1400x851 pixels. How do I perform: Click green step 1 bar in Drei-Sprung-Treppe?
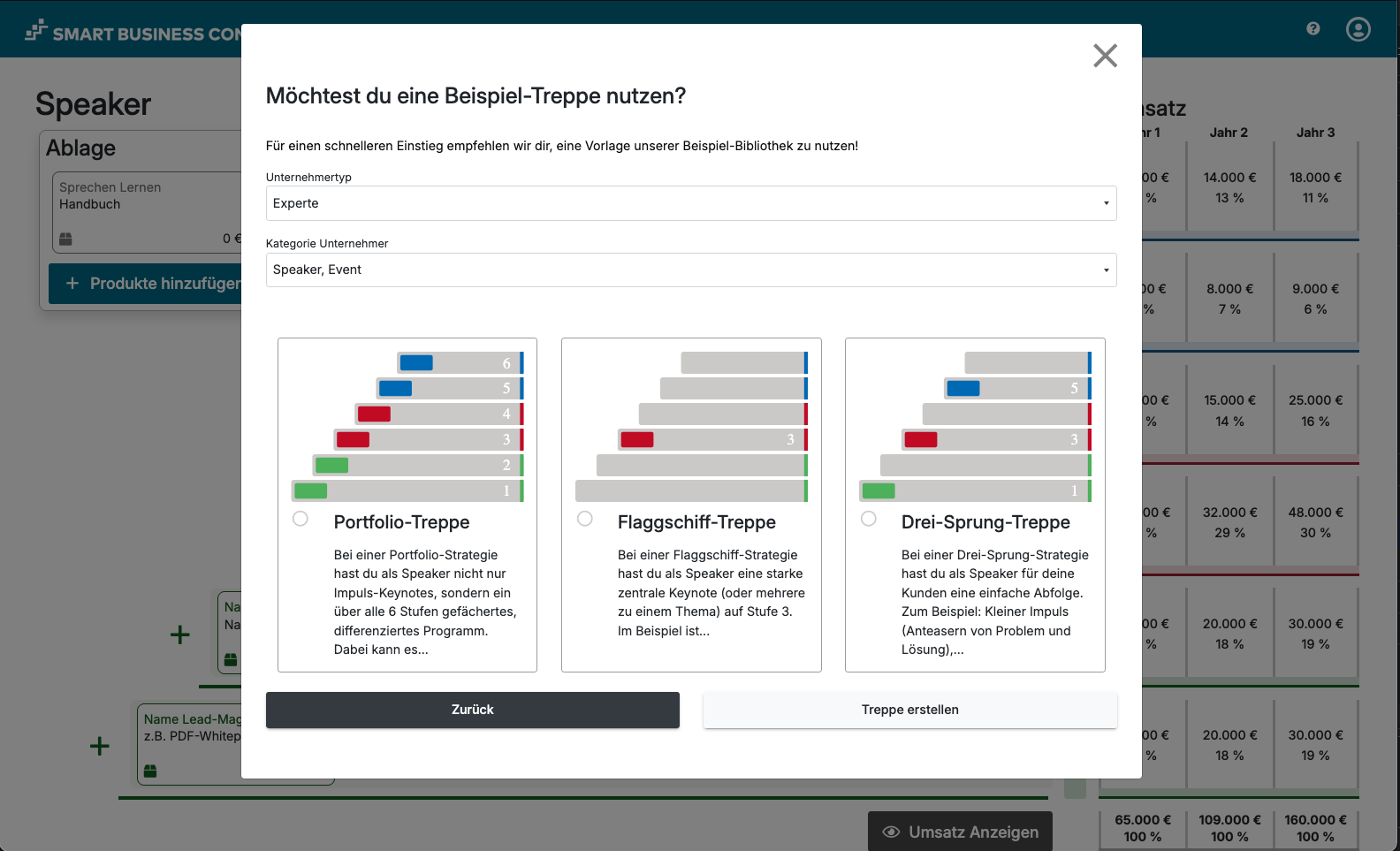click(879, 490)
